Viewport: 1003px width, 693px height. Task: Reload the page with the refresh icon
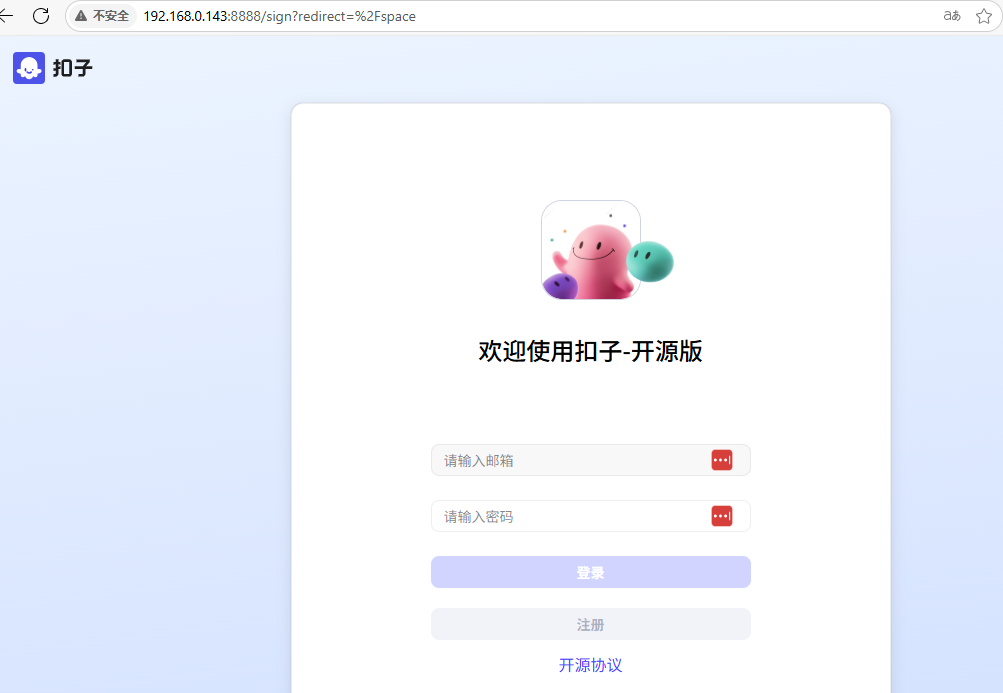tap(41, 16)
